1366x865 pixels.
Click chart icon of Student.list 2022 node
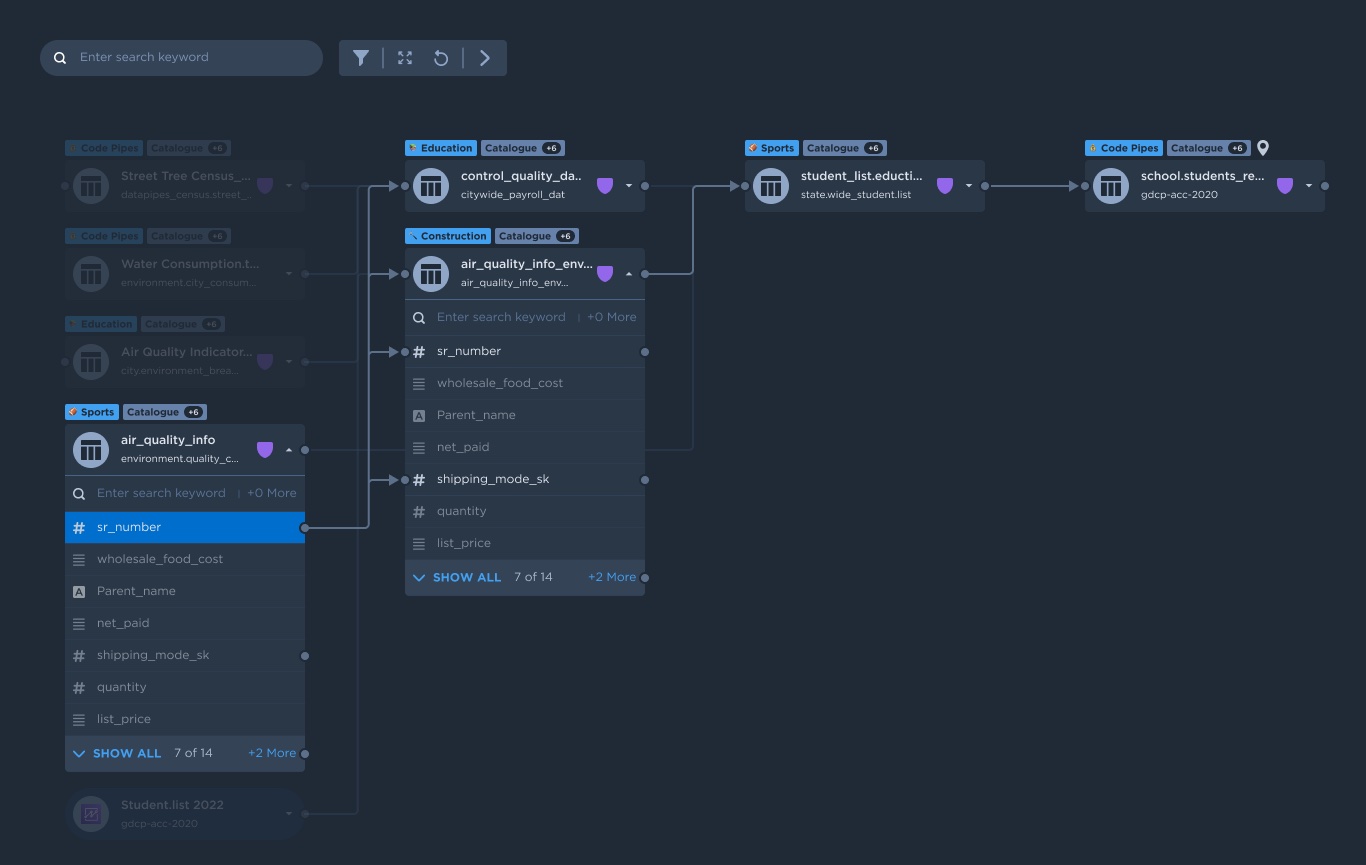(x=91, y=814)
